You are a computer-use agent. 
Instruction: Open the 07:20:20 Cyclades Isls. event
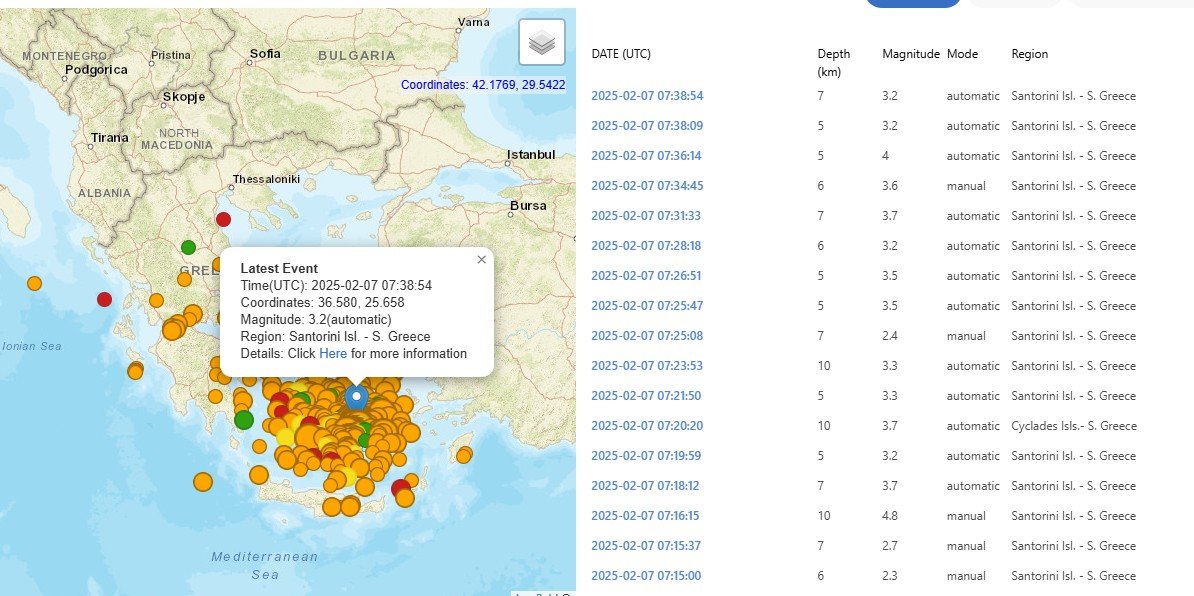[647, 426]
